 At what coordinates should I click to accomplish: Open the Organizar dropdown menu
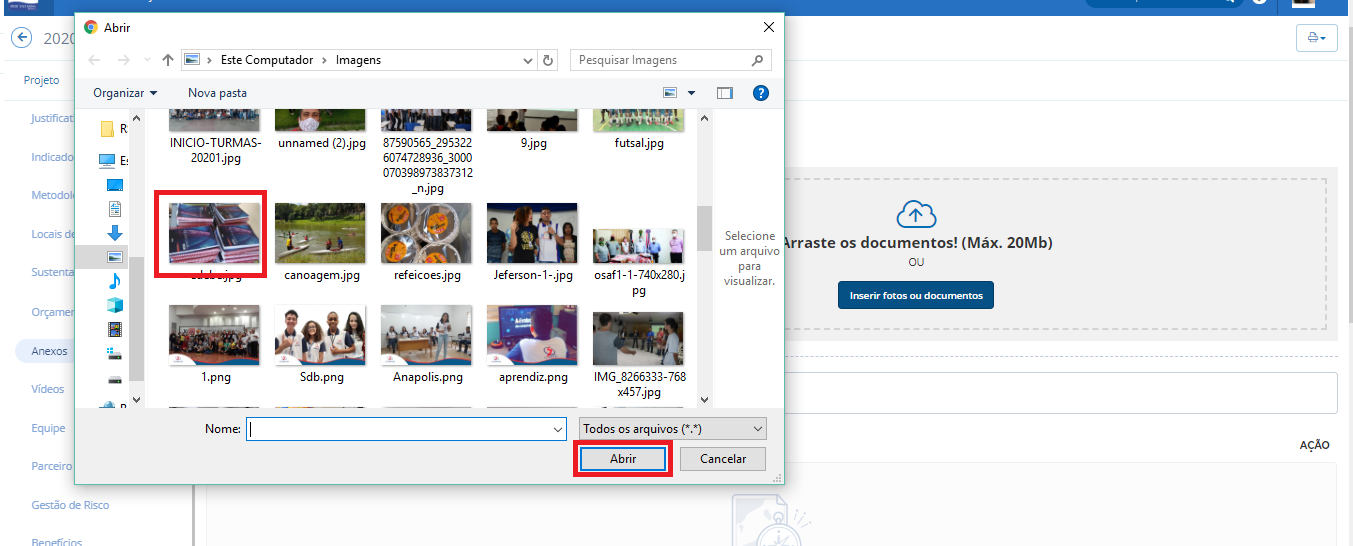(124, 93)
